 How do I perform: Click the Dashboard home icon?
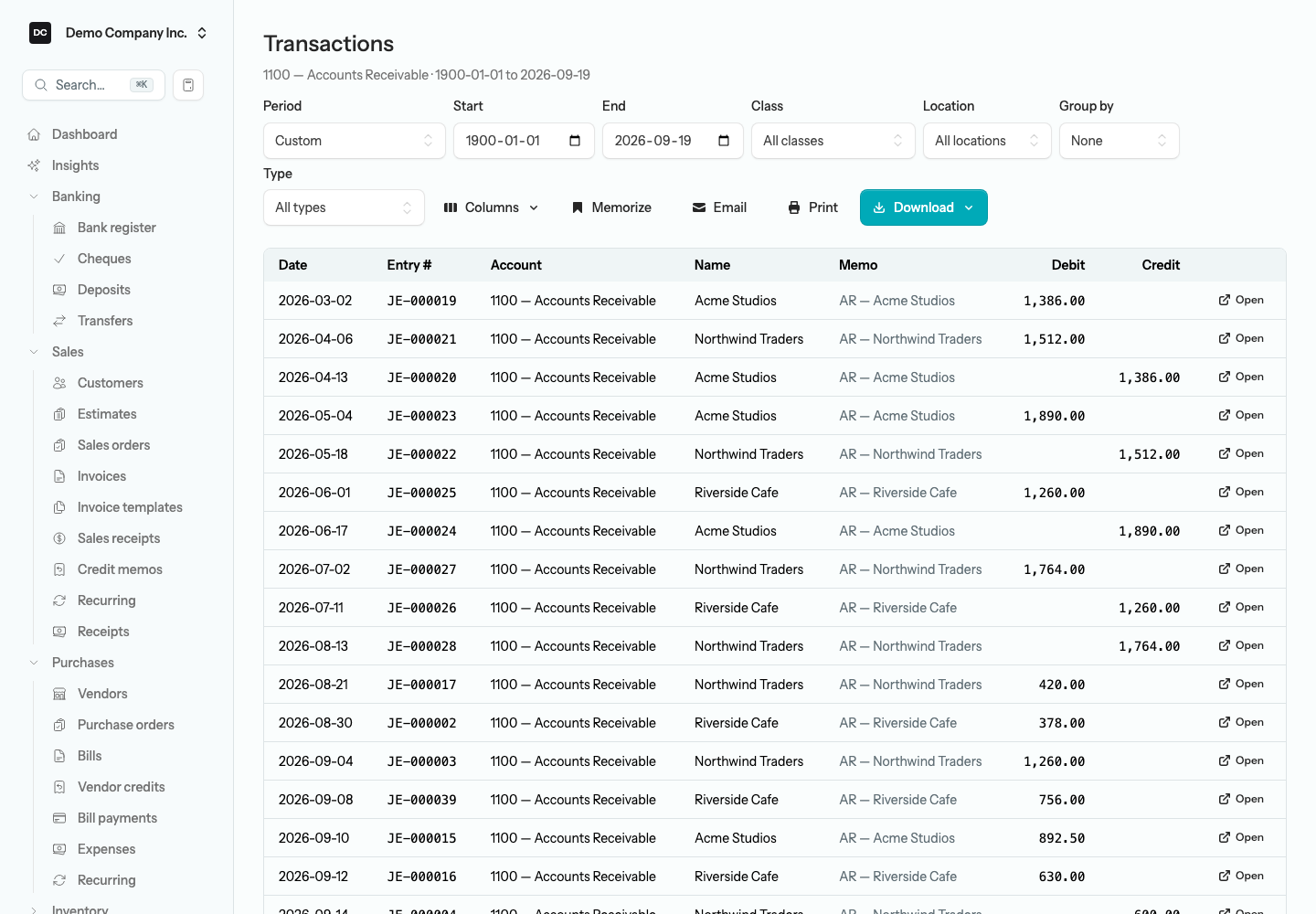(x=34, y=134)
